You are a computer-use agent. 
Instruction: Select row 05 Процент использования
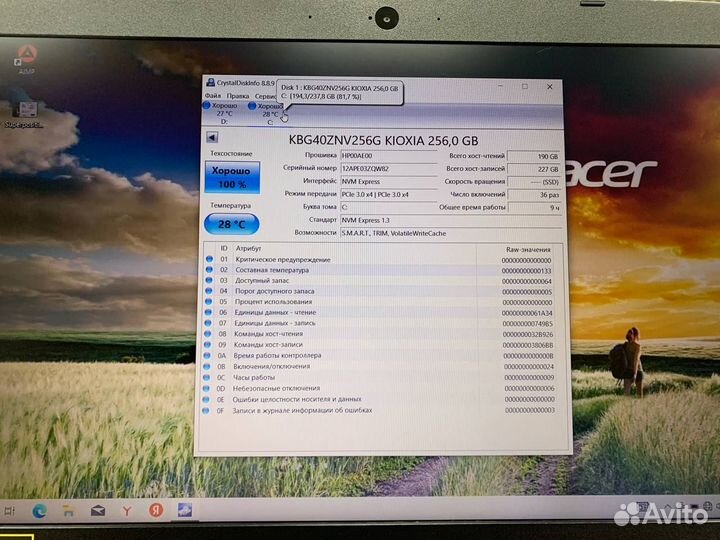point(379,302)
